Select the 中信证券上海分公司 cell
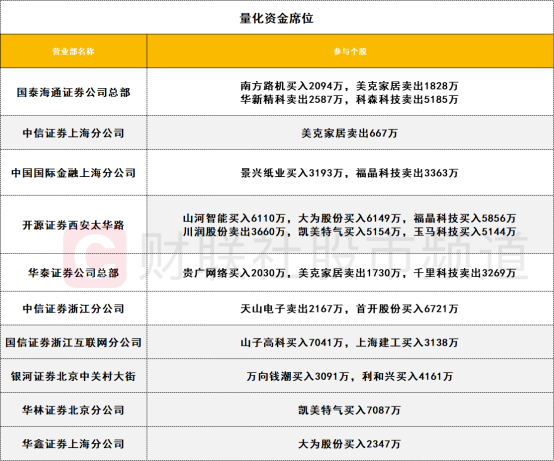 (x=73, y=133)
